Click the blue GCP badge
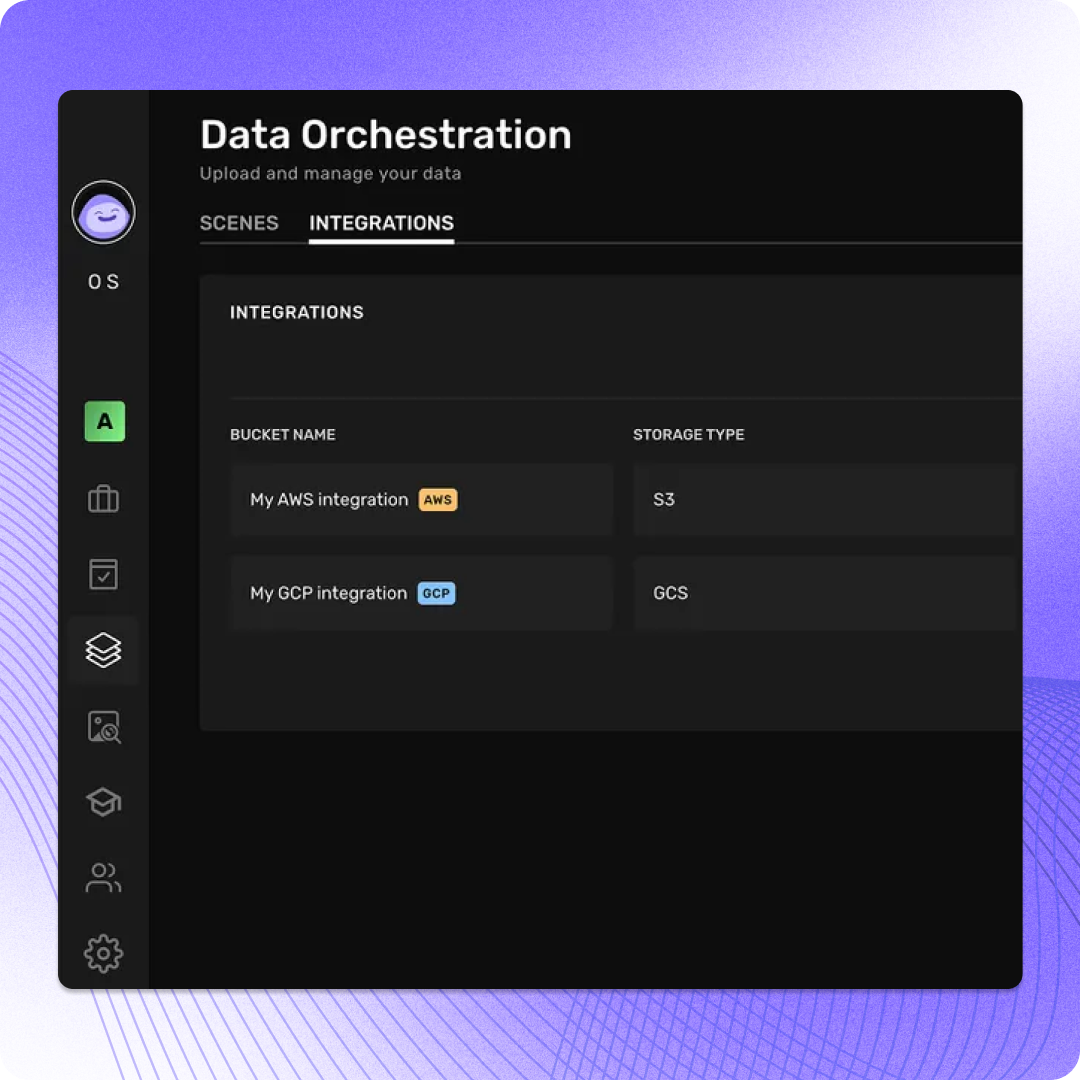1080x1080 pixels. (x=437, y=594)
